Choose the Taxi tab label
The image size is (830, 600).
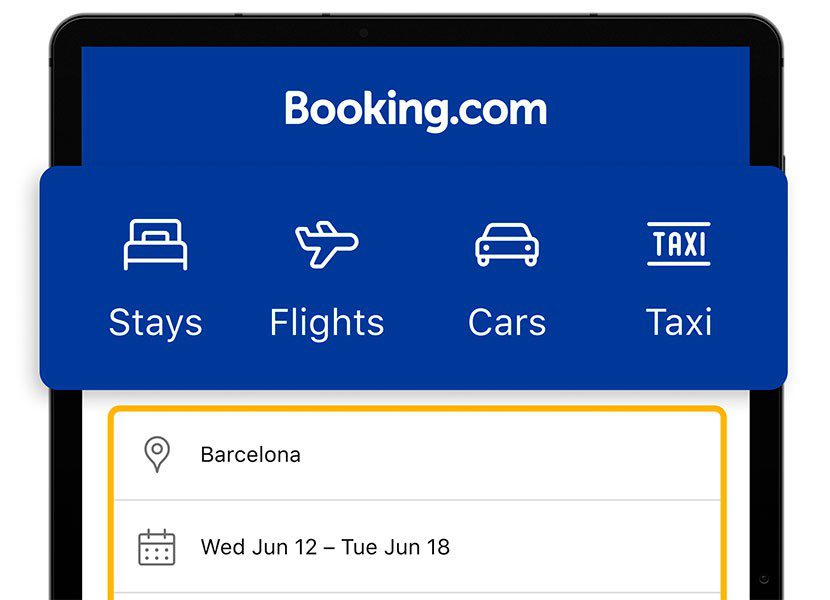pyautogui.click(x=679, y=322)
